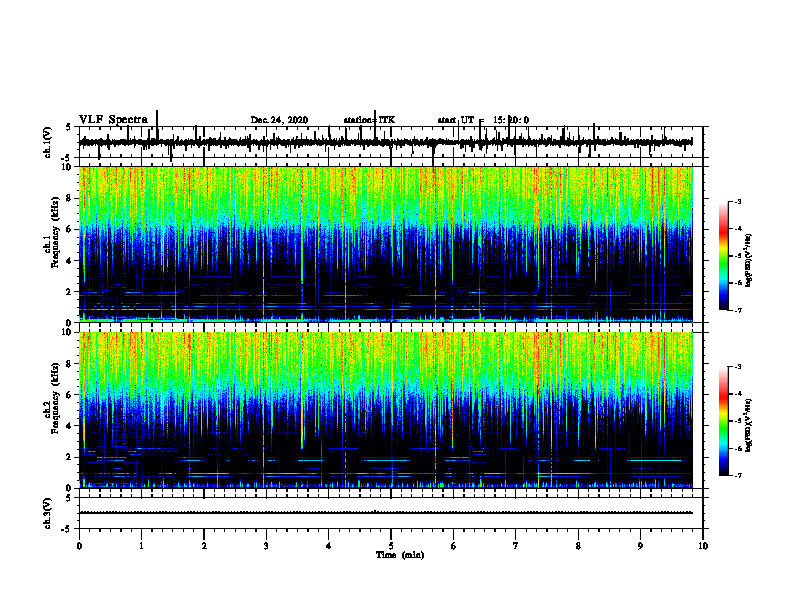Click the ch.2 spectrogram "6" kHz tick label
792x612 pixels.
pos(70,394)
